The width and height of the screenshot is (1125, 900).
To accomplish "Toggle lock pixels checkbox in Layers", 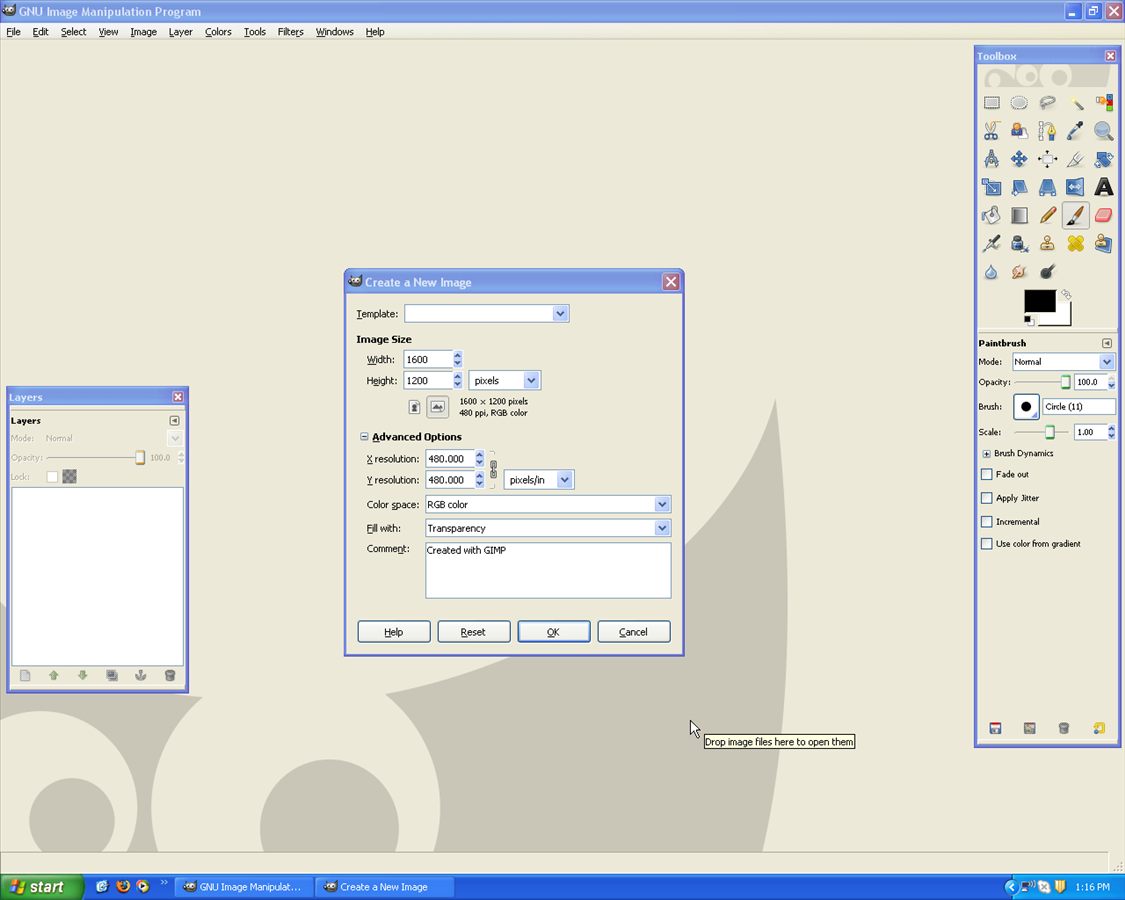I will coord(52,477).
